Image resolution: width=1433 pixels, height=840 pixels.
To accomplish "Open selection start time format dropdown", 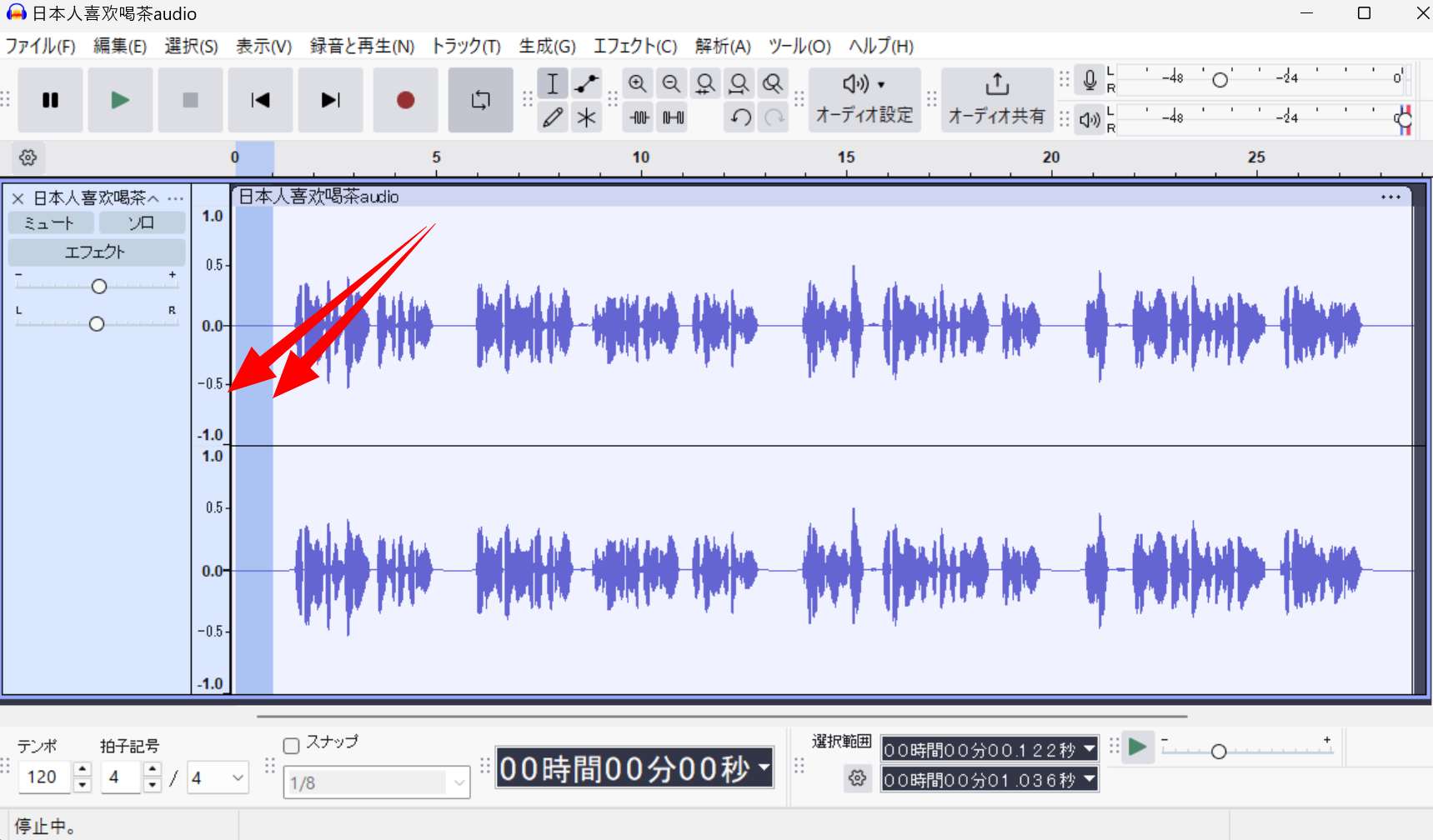I will (1089, 749).
